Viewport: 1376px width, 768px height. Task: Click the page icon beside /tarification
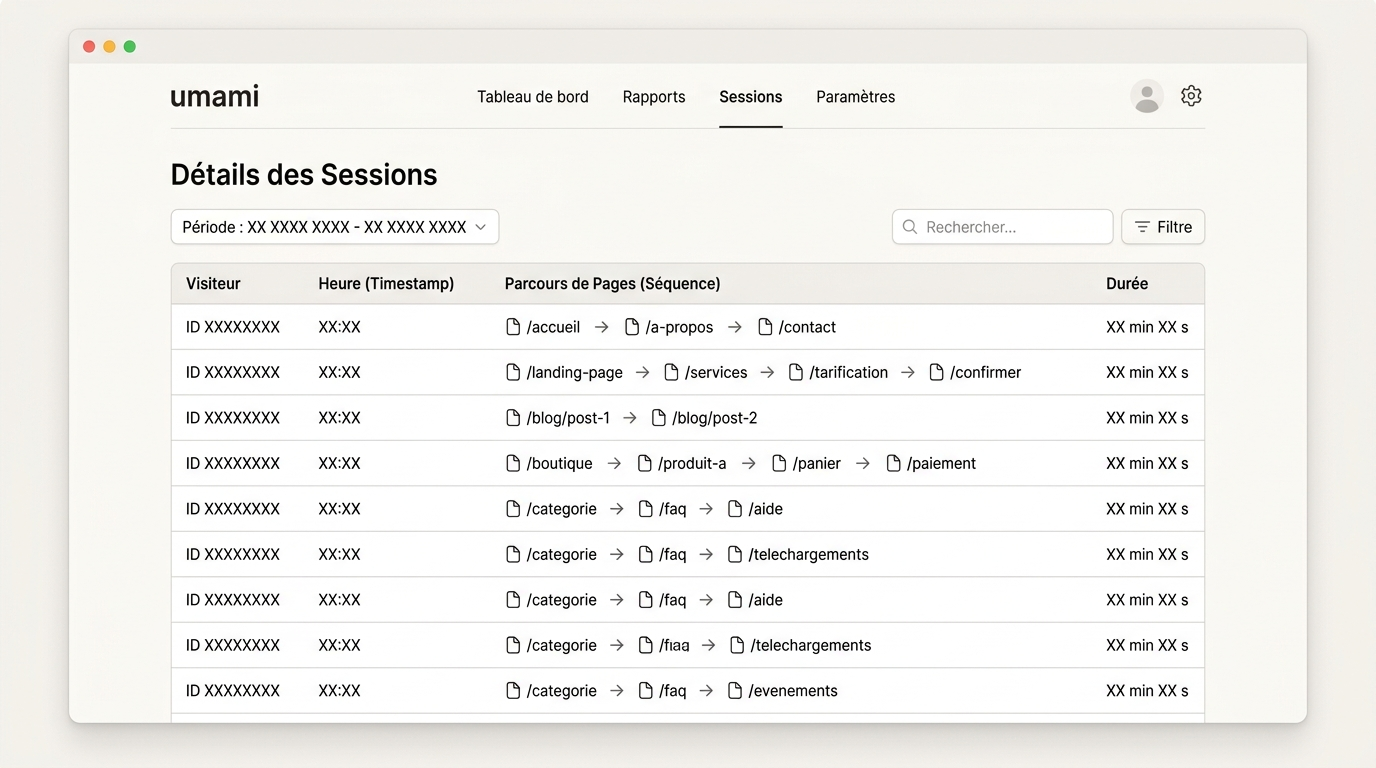point(796,372)
